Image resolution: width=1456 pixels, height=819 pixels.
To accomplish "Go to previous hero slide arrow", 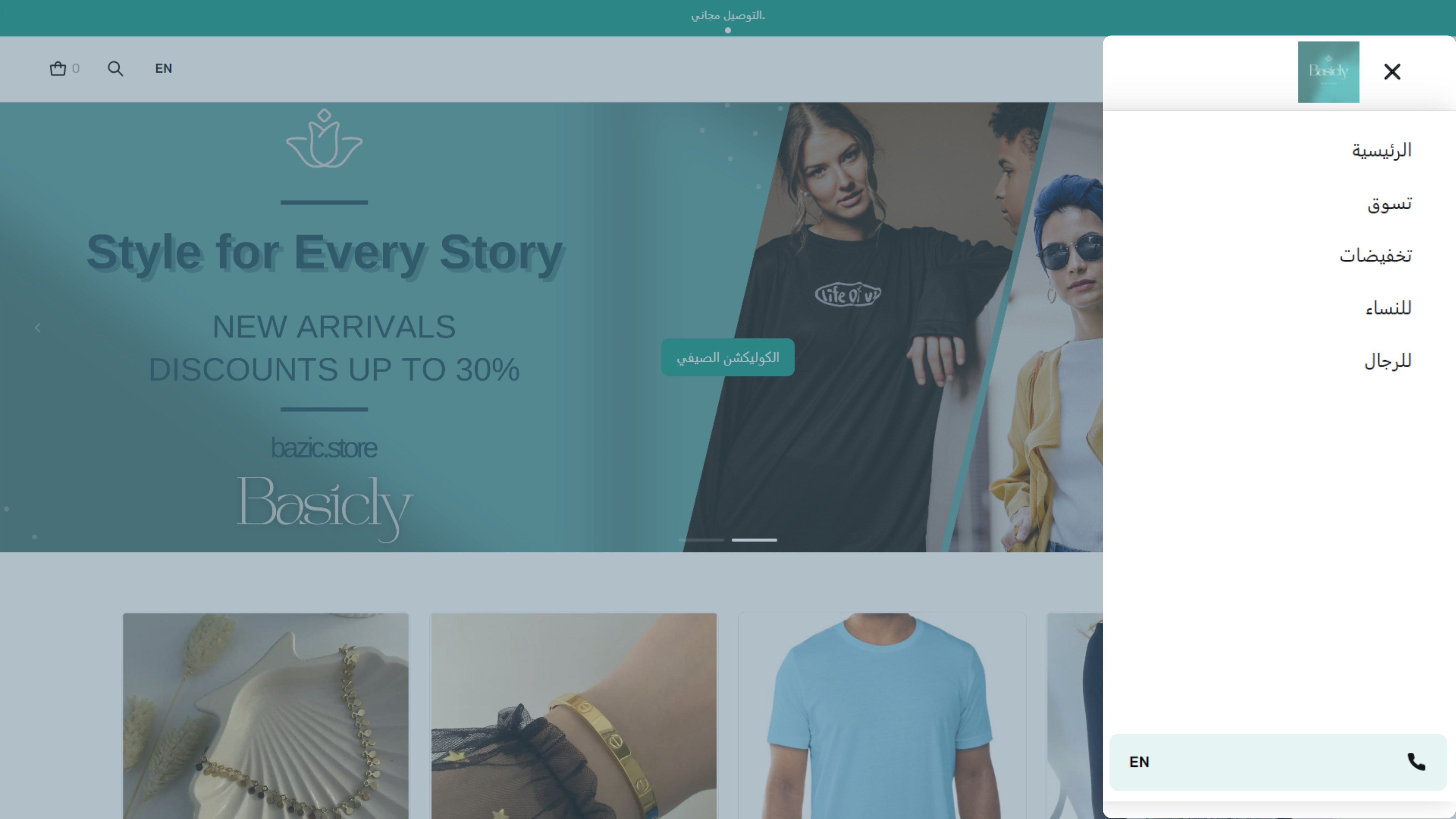I will [x=38, y=328].
